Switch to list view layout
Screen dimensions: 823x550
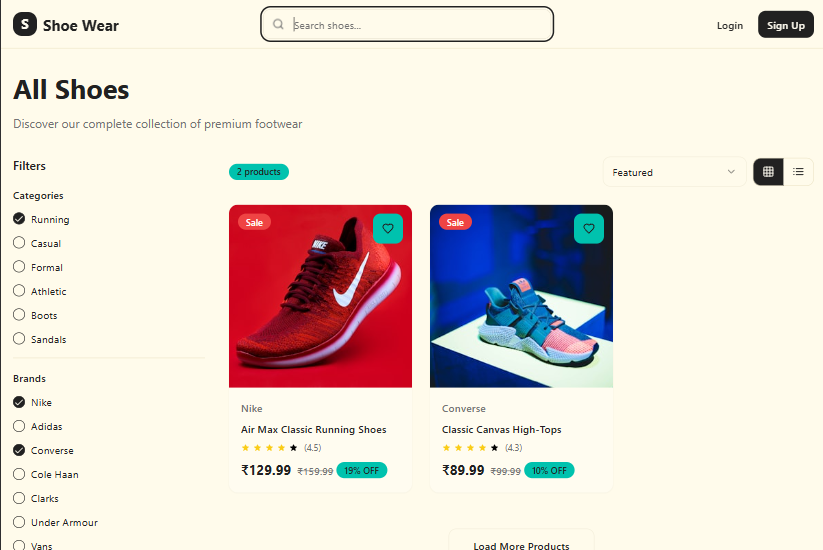point(798,172)
